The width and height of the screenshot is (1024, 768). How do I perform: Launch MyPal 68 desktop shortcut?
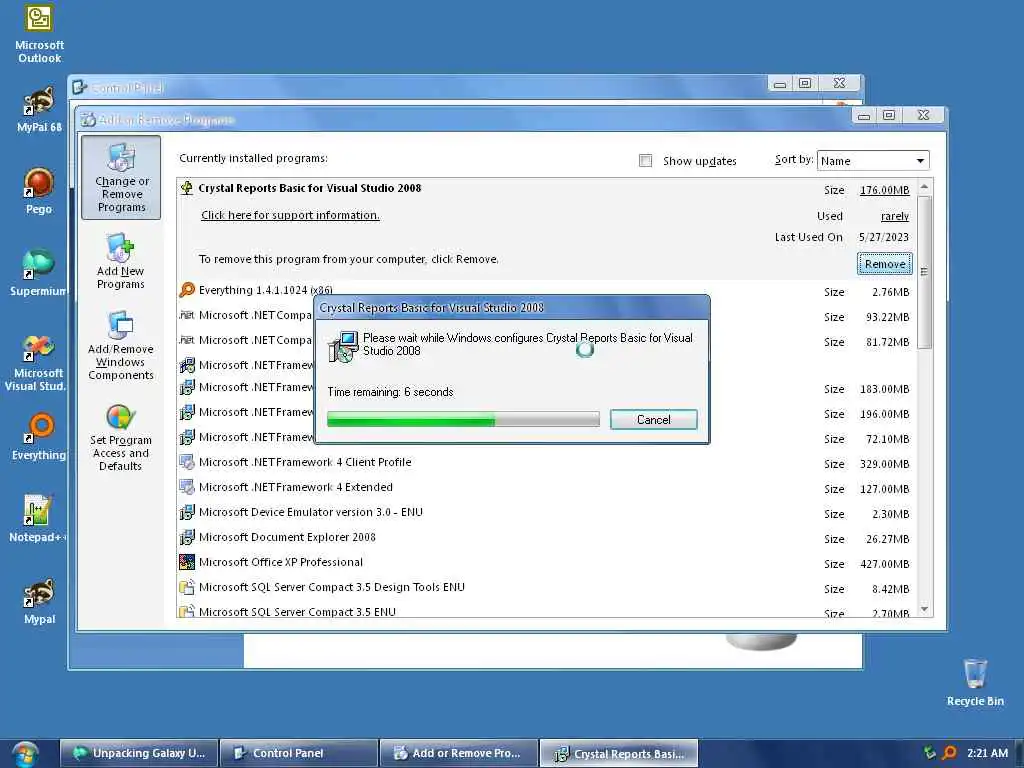tap(39, 110)
